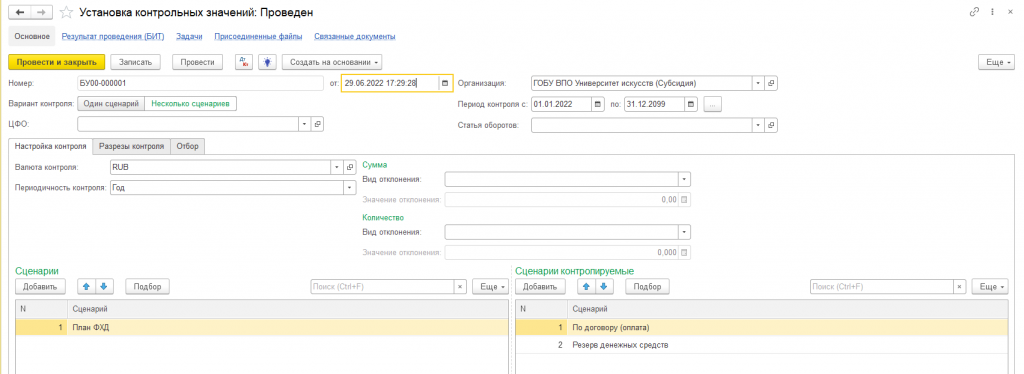Open Связанные документы section
Screen dimensions: 1024x374
(x=355, y=37)
